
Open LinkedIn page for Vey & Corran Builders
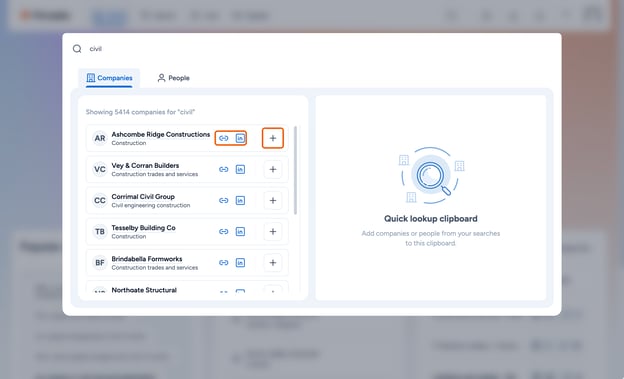tap(240, 169)
